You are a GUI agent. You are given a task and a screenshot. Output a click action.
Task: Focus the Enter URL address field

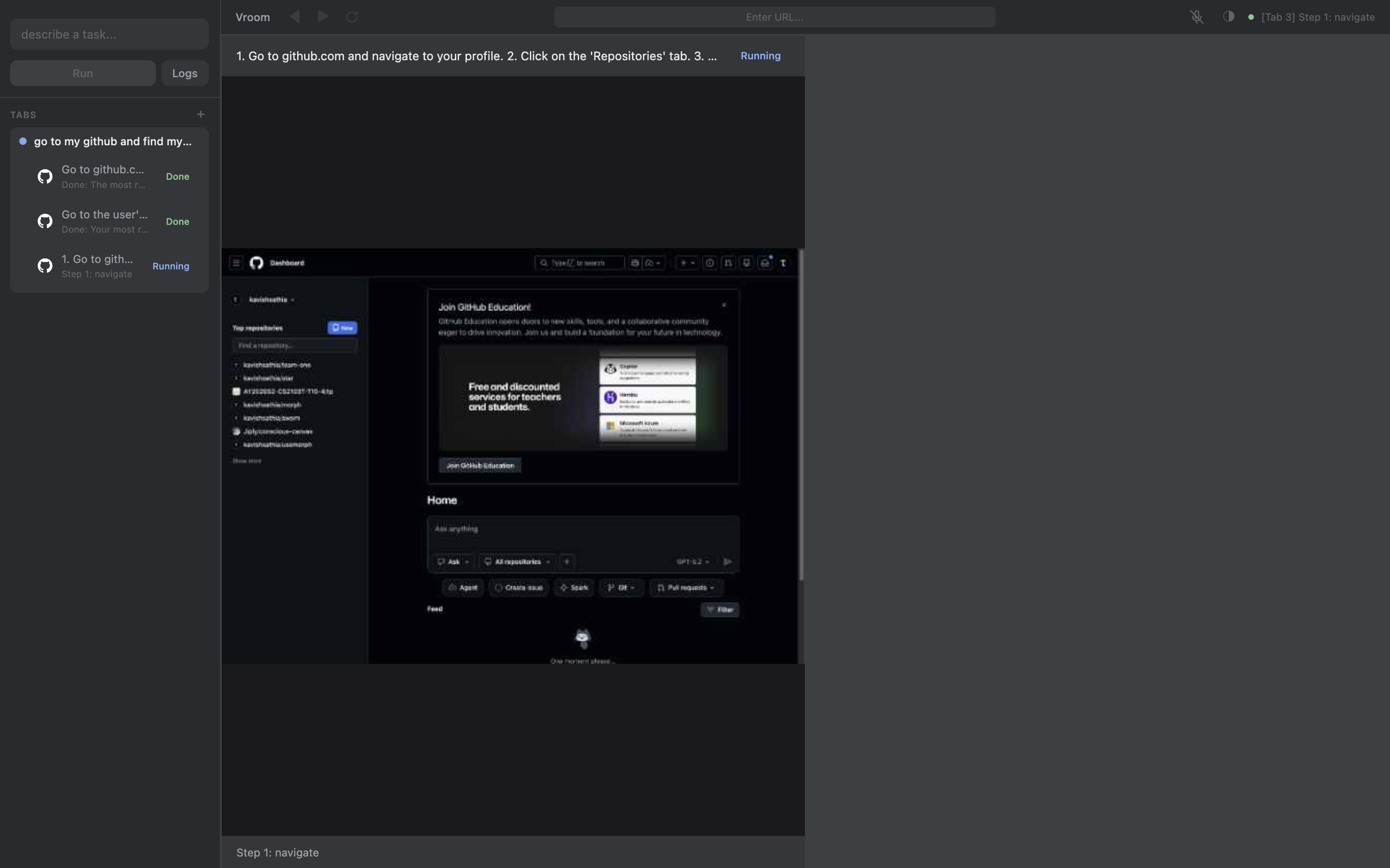pyautogui.click(x=774, y=17)
